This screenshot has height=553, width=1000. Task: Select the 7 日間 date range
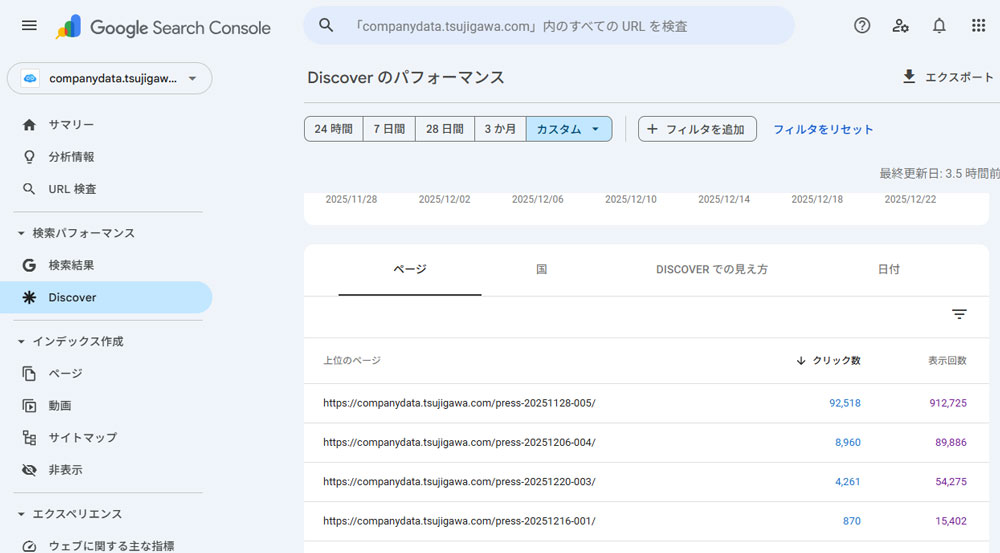389,129
